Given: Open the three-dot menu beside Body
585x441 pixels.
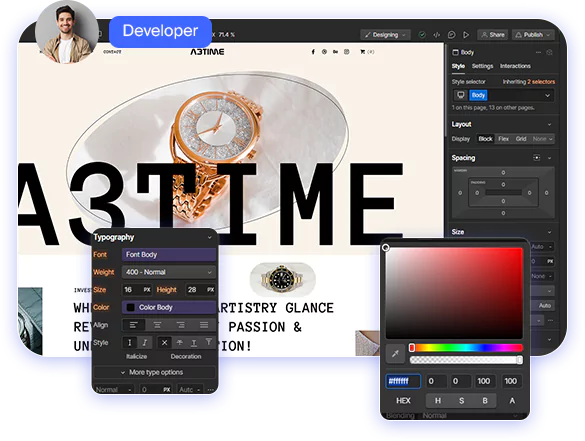Looking at the screenshot, I should (x=538, y=52).
